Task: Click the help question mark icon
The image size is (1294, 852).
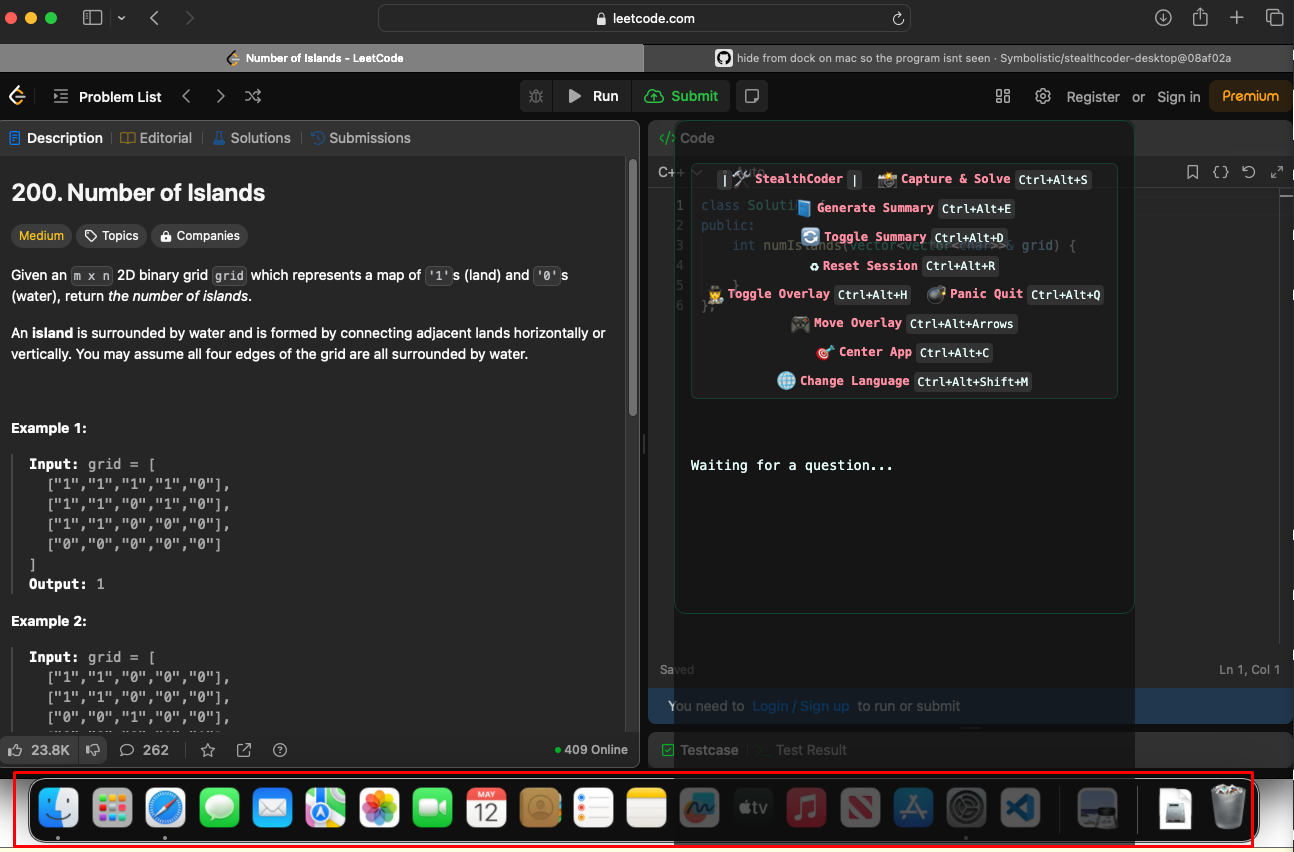Action: 280,750
